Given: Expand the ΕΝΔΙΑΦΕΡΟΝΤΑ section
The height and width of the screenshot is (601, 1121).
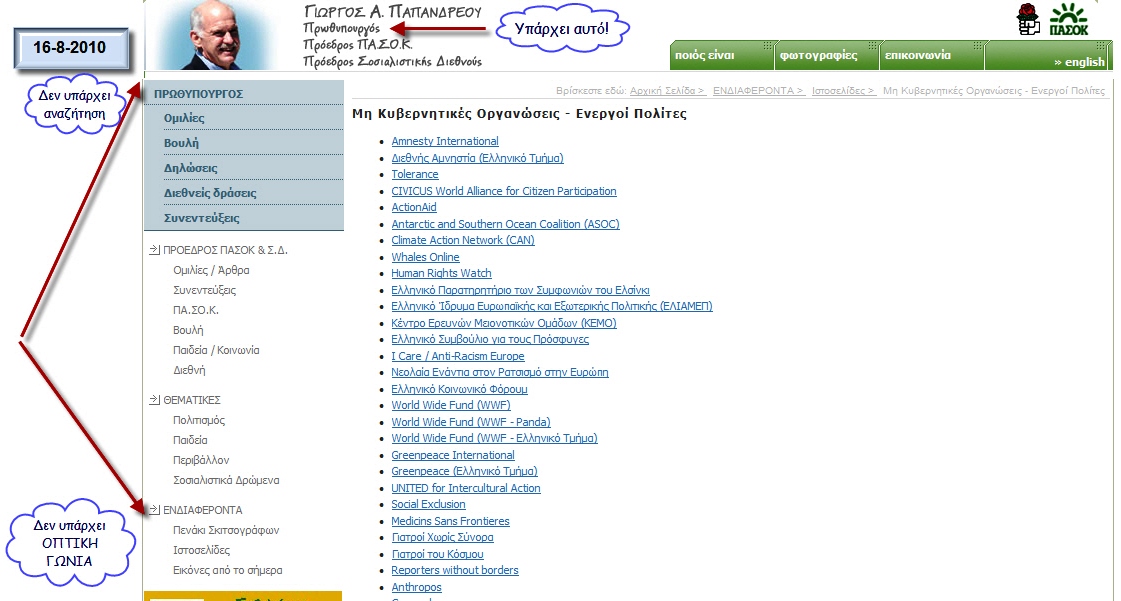Looking at the screenshot, I should click(x=202, y=510).
